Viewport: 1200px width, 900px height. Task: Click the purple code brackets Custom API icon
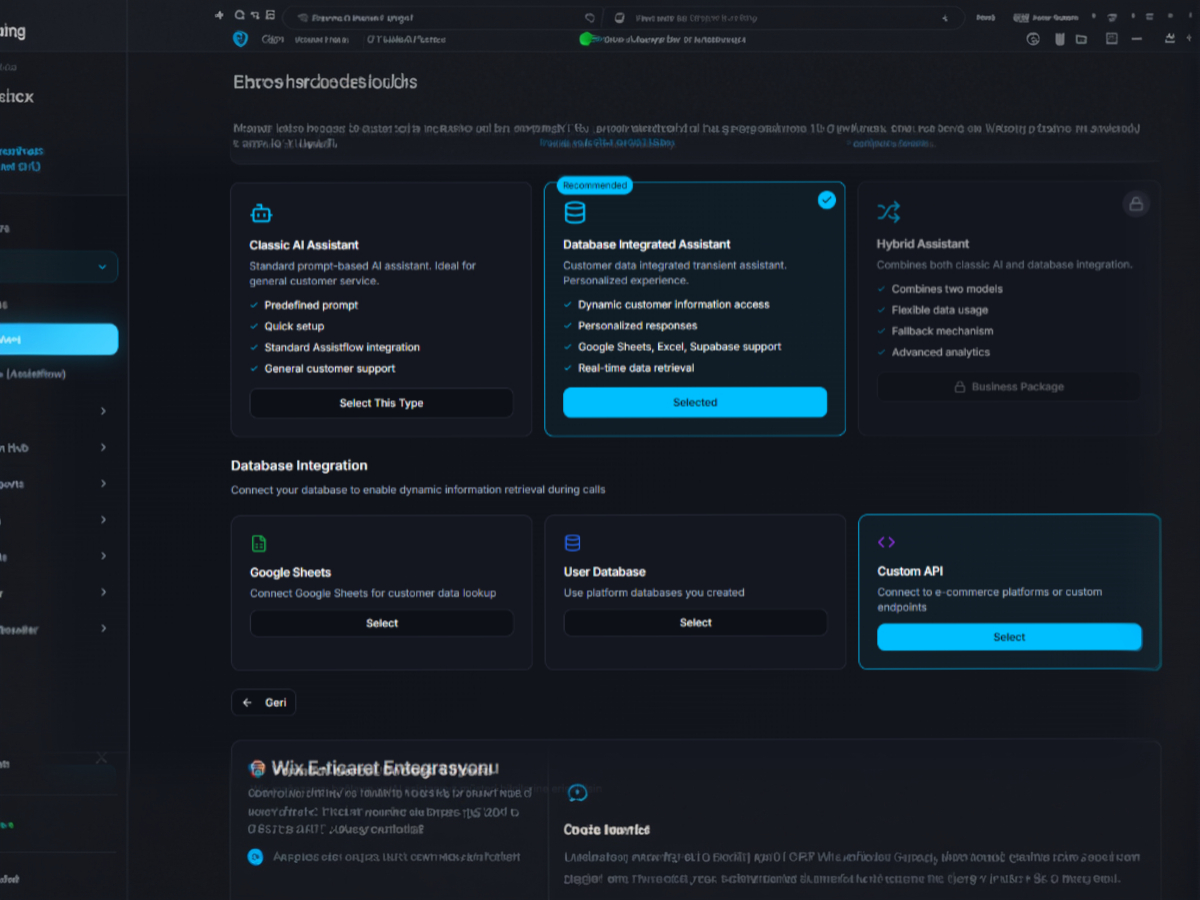[x=886, y=542]
